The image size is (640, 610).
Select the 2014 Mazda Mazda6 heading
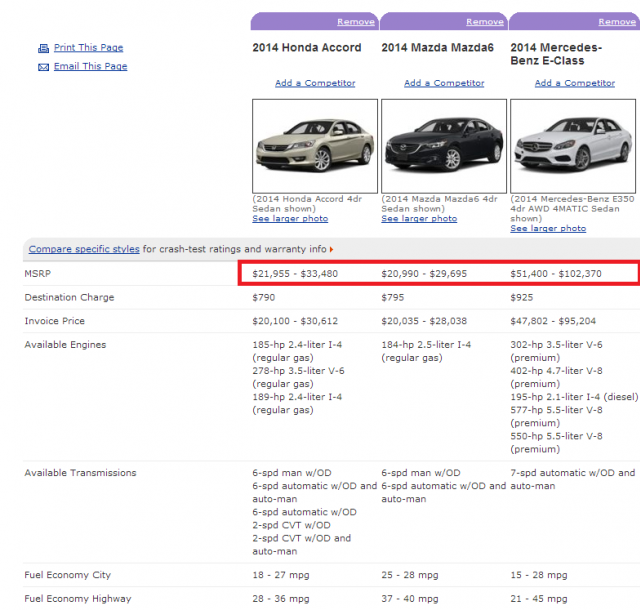coord(438,47)
